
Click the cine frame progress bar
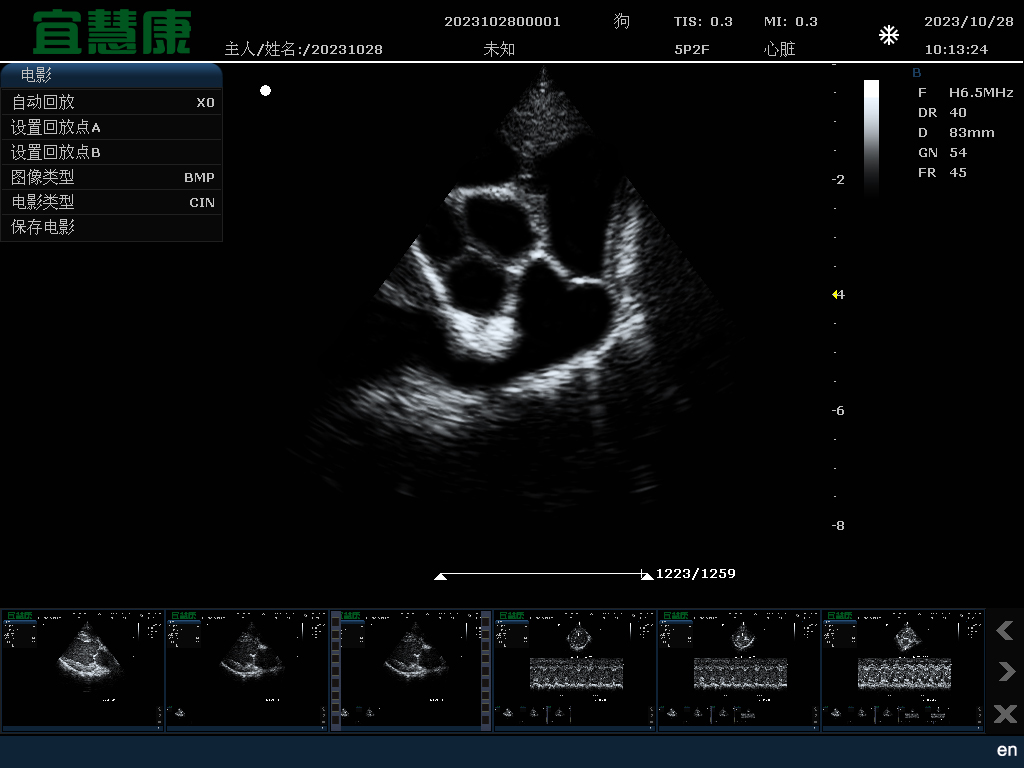tap(543, 574)
